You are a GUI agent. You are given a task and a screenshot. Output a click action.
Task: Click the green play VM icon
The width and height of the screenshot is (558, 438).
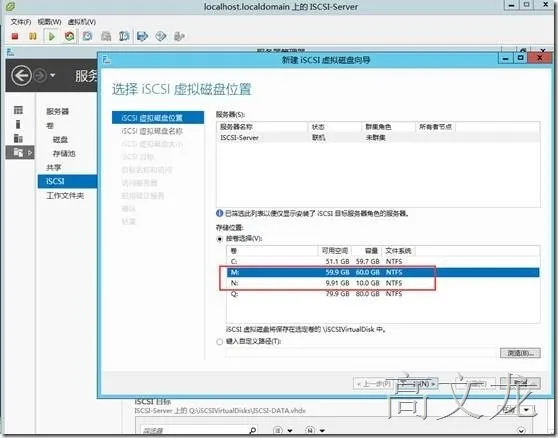click(52, 36)
